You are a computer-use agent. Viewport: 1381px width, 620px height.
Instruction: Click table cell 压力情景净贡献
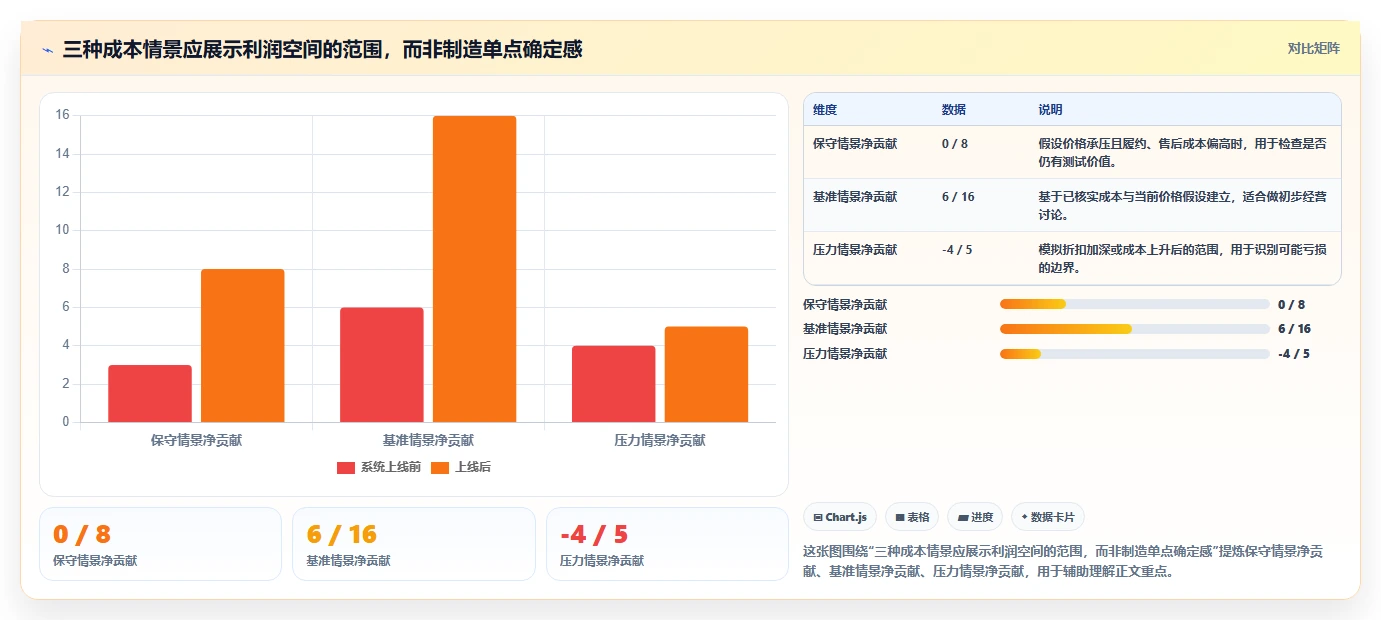point(855,250)
